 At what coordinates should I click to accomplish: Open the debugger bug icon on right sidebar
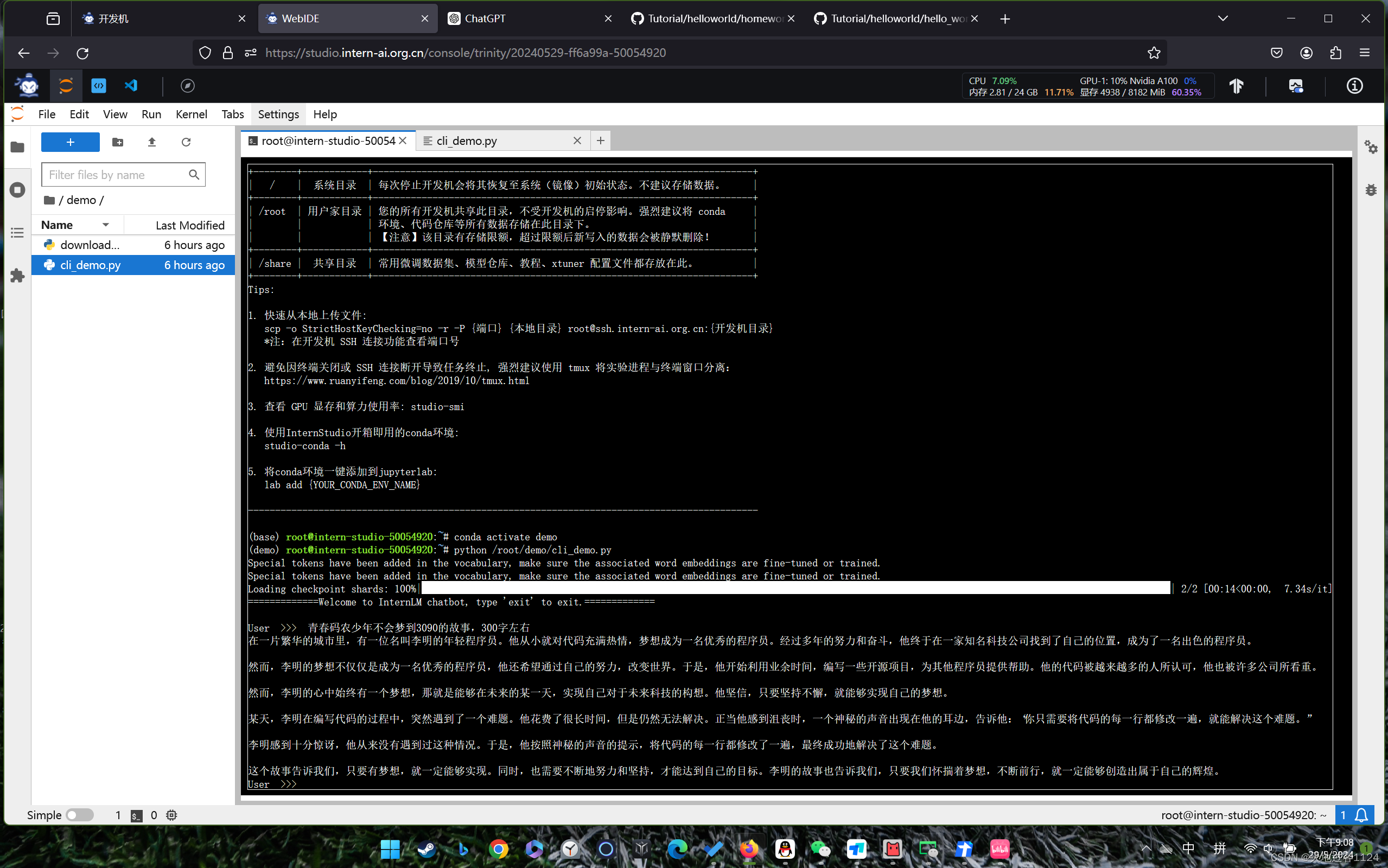tap(1371, 189)
